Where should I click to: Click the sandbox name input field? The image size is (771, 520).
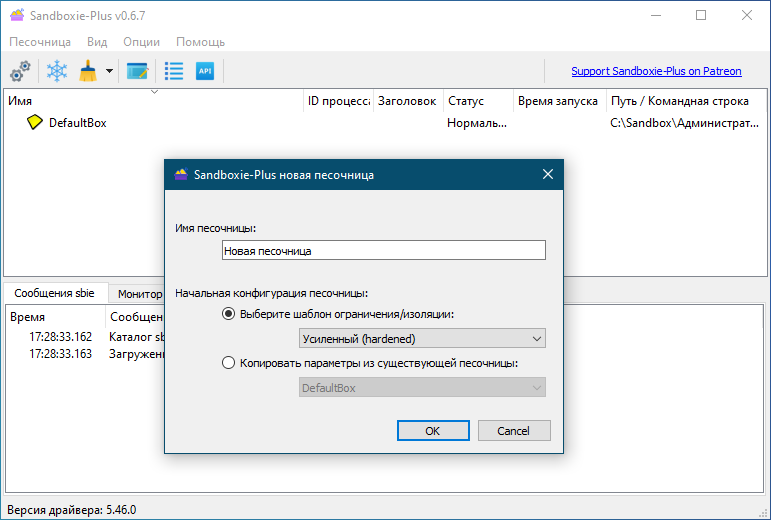pos(384,250)
